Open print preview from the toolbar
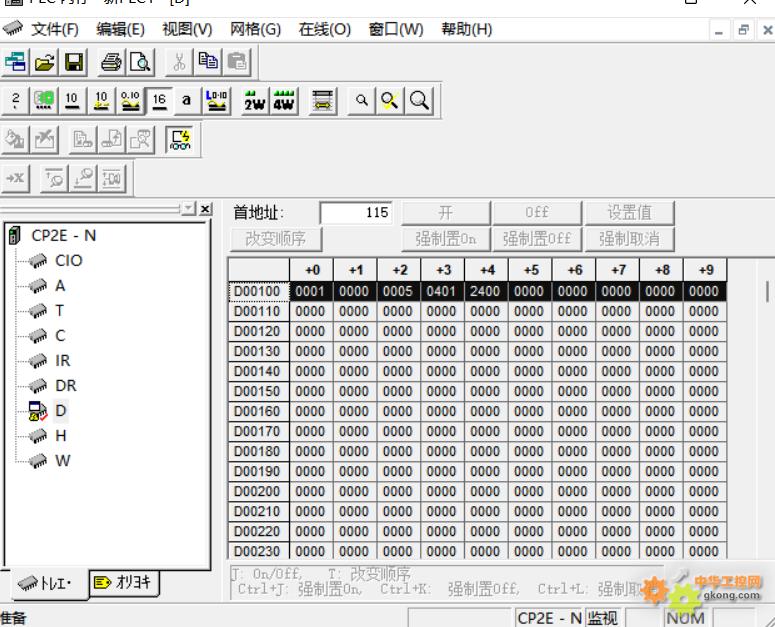This screenshot has width=775, height=627. click(140, 62)
